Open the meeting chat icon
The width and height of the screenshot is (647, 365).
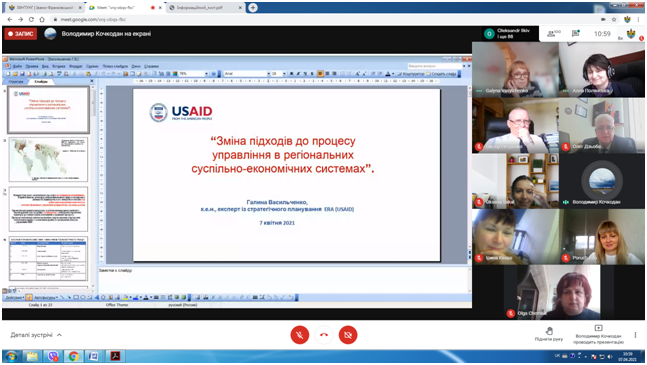(576, 34)
